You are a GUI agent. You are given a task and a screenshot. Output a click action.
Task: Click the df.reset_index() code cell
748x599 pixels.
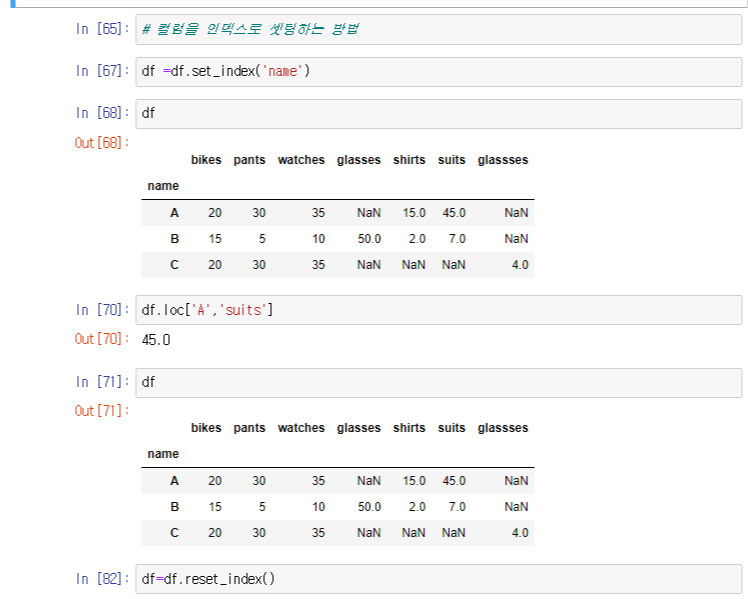438,579
